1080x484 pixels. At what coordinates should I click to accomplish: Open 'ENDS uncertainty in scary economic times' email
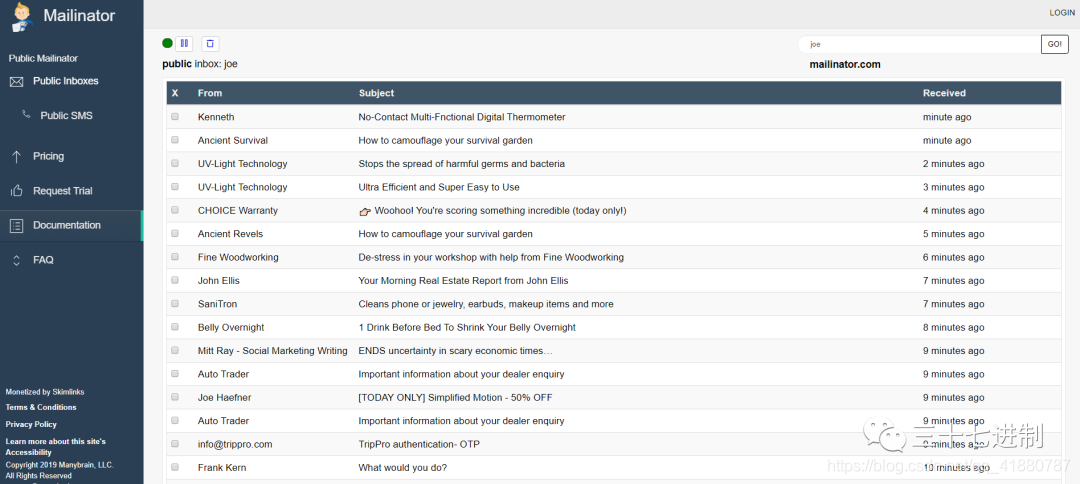tap(455, 350)
